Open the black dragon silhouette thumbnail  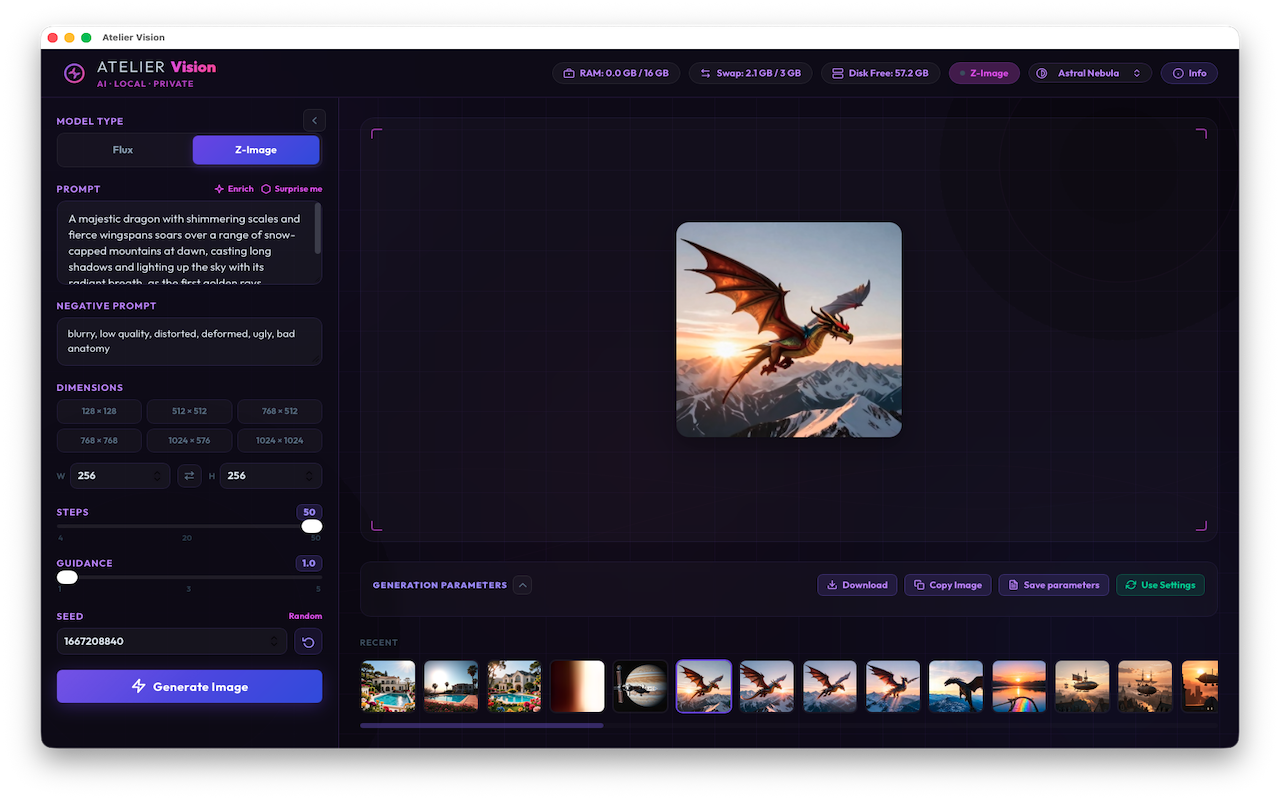956,686
